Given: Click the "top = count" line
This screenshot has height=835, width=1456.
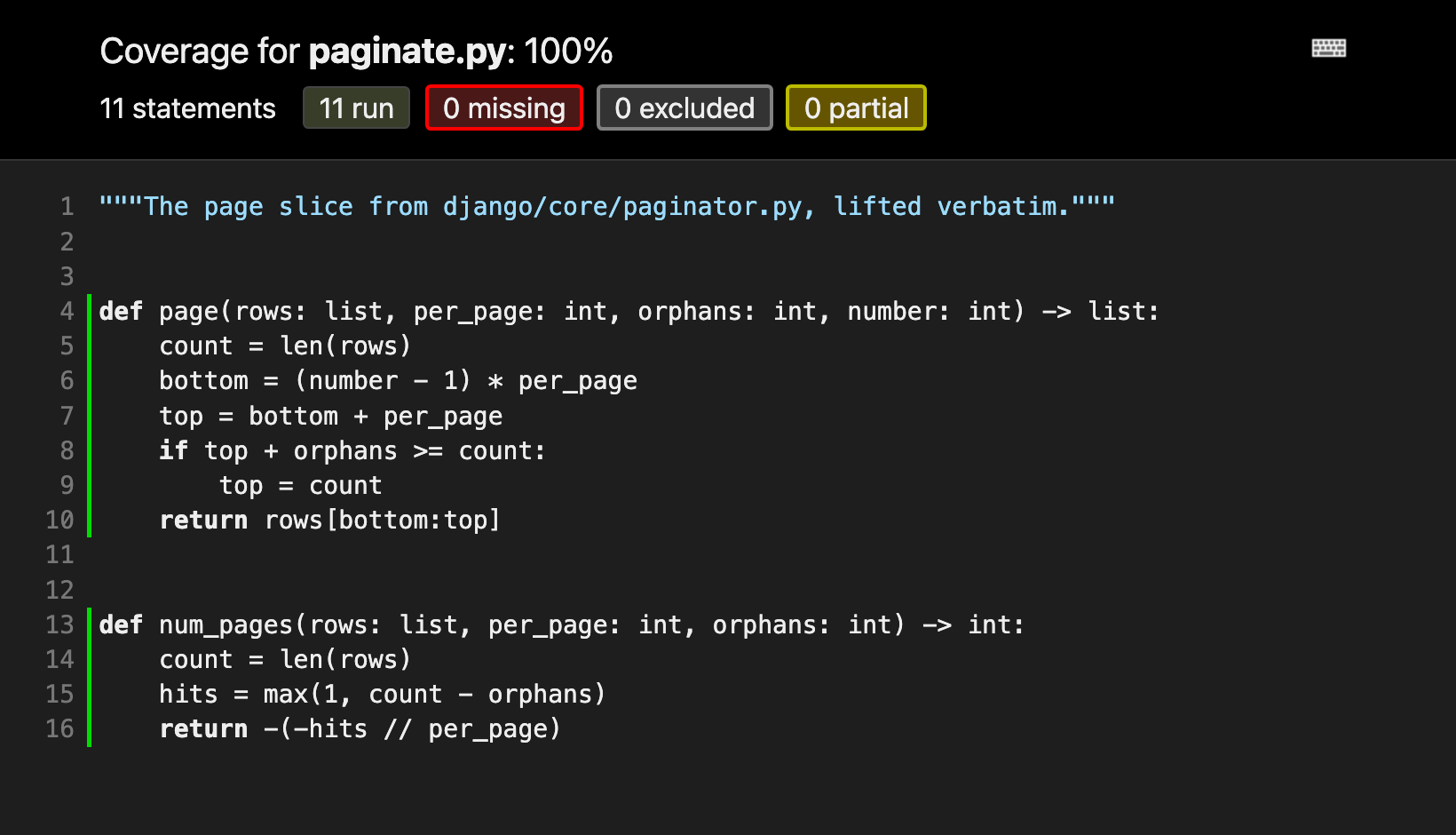Looking at the screenshot, I should click(301, 485).
